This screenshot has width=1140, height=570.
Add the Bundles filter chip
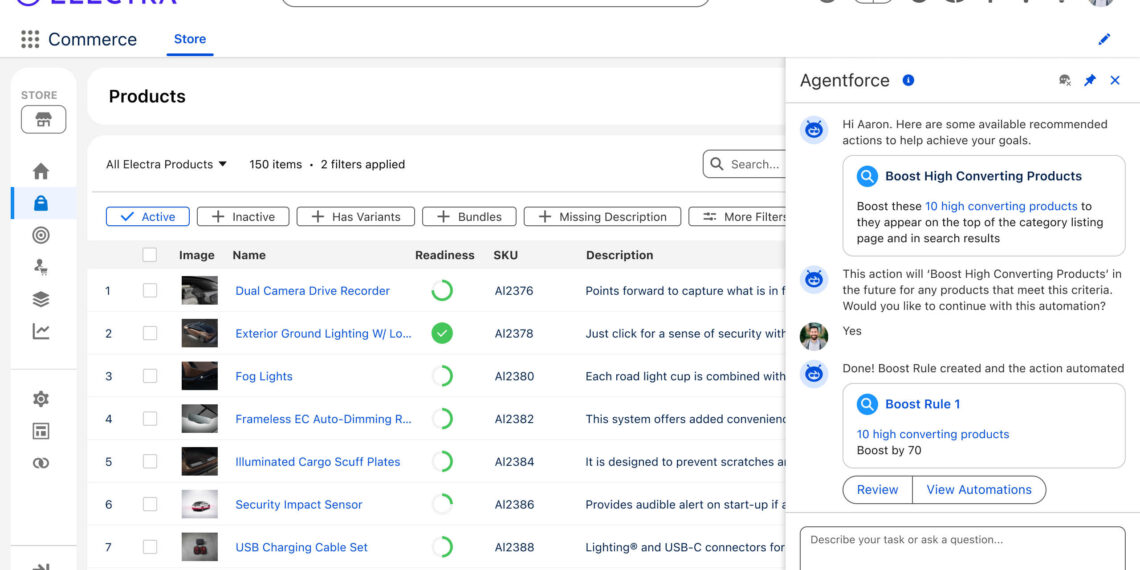[469, 217]
